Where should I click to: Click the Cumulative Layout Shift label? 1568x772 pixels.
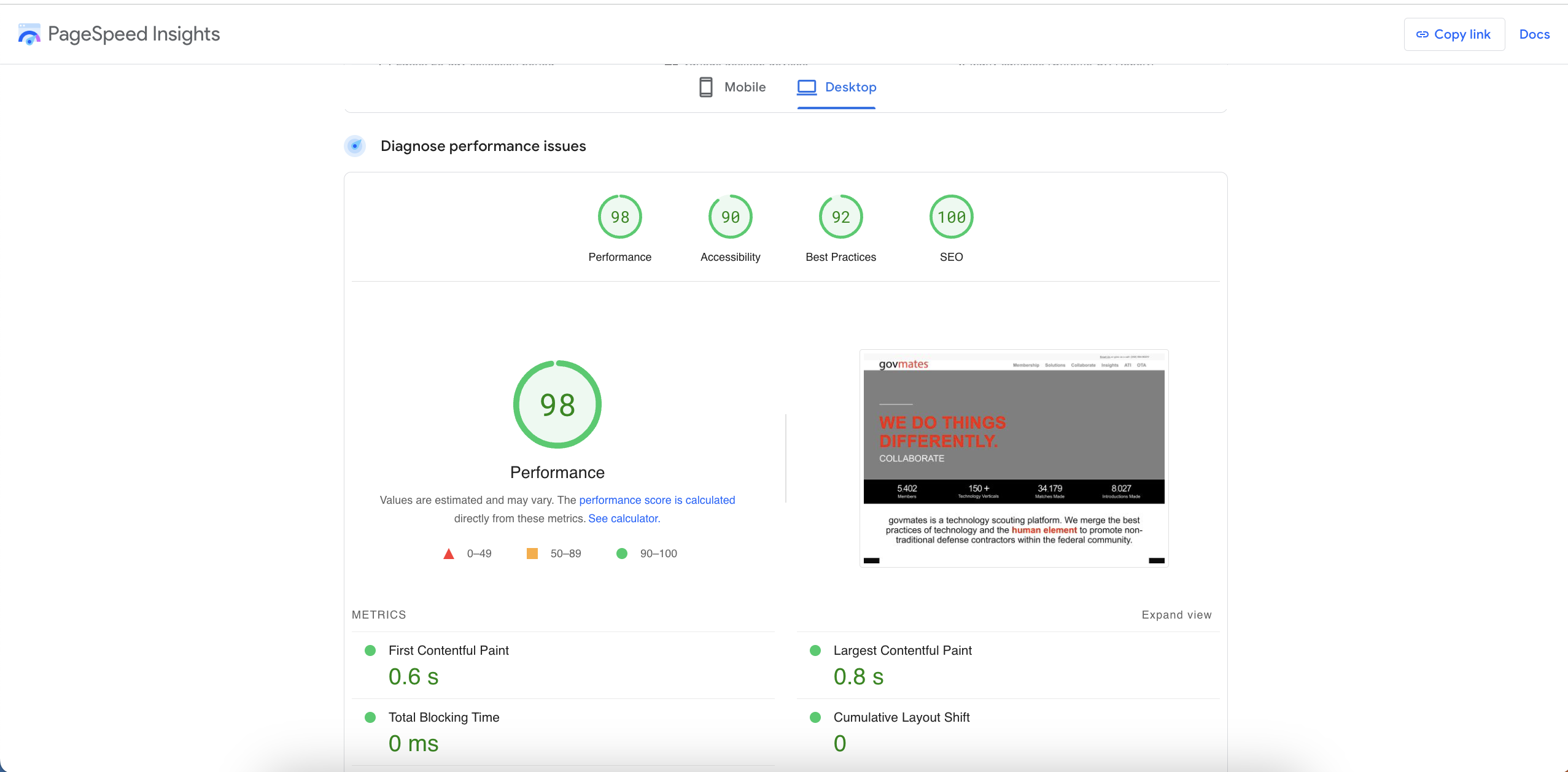[901, 717]
